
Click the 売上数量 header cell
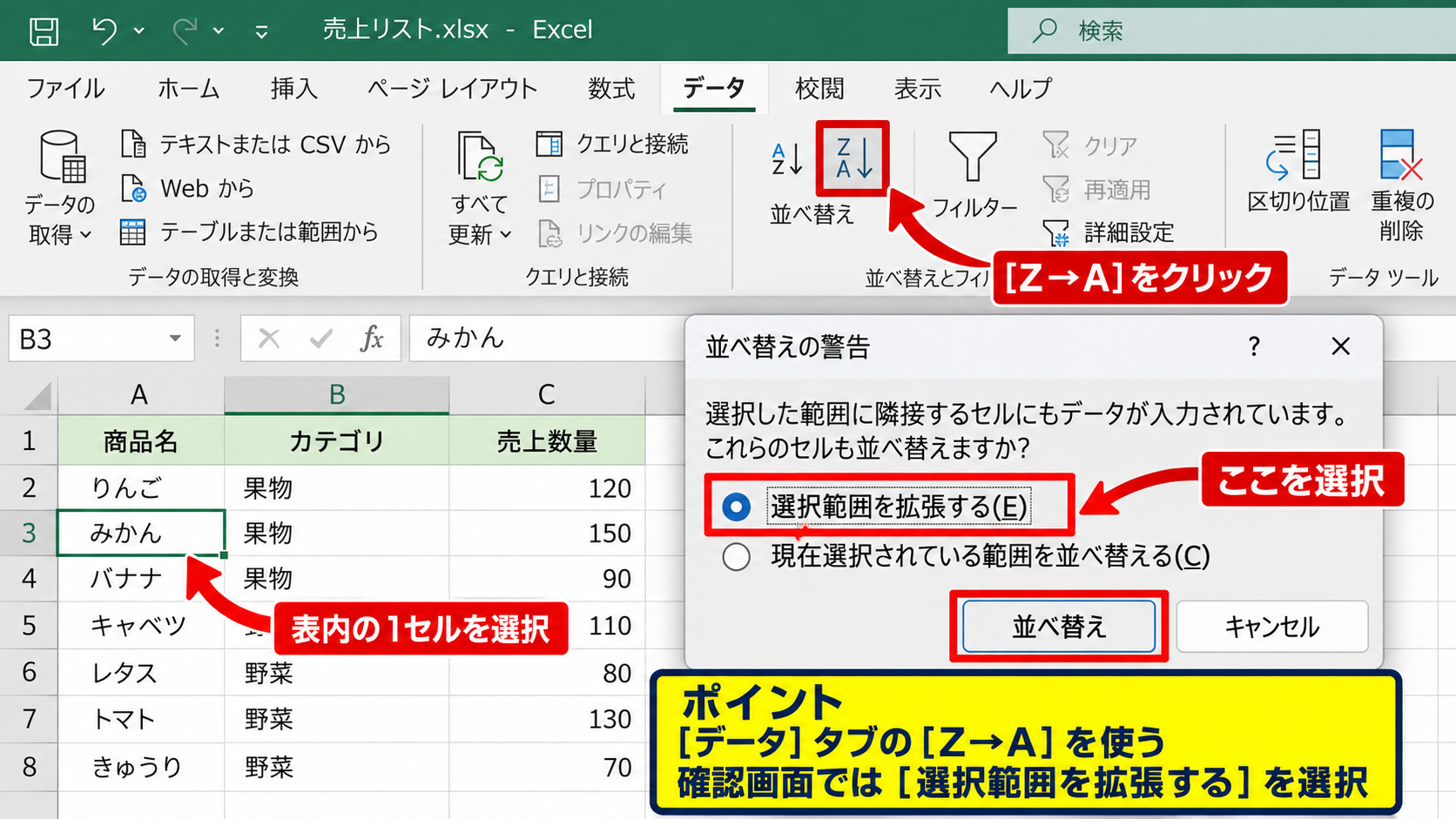coord(548,441)
